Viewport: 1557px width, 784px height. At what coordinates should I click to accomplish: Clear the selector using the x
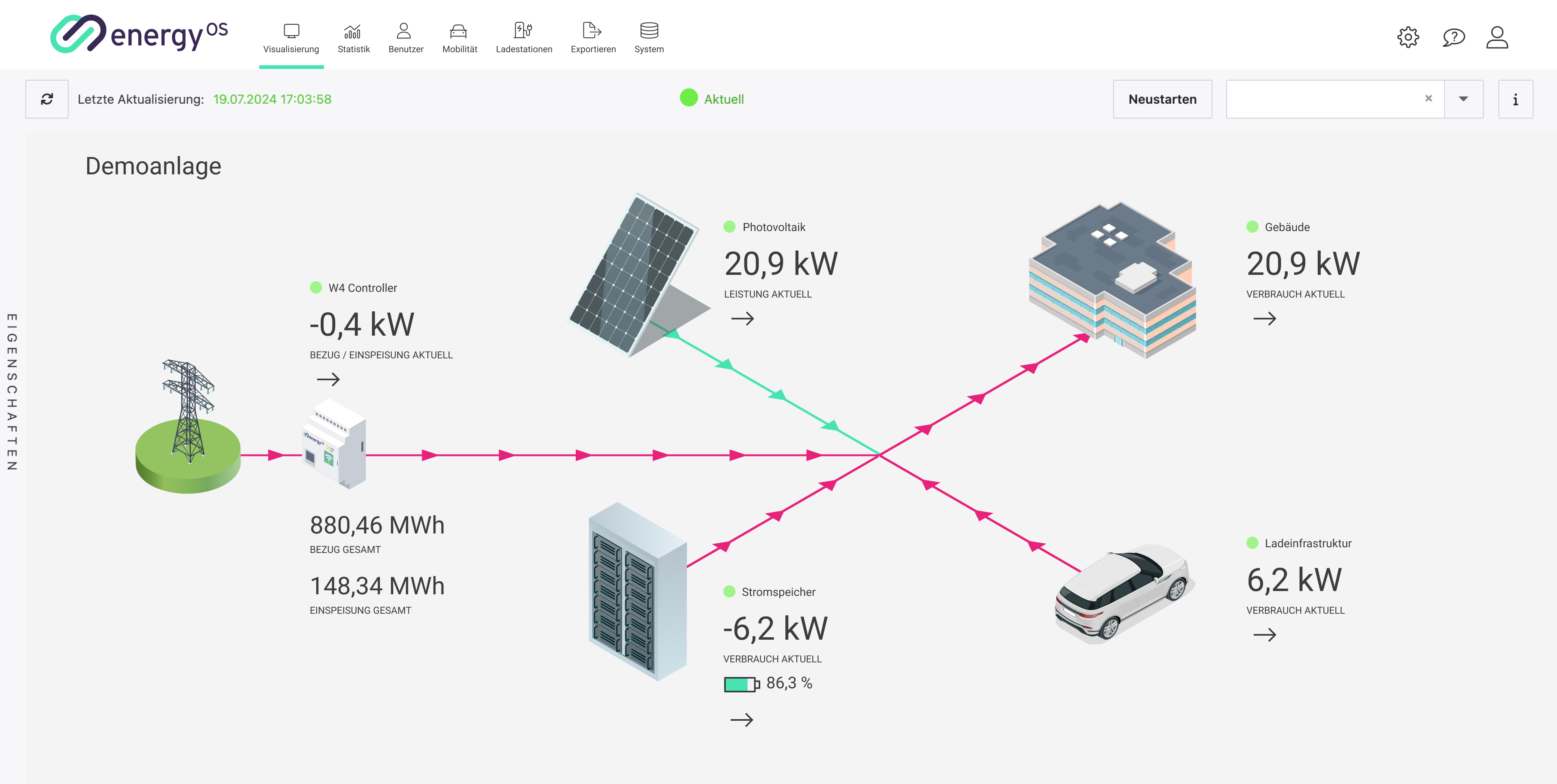1428,99
